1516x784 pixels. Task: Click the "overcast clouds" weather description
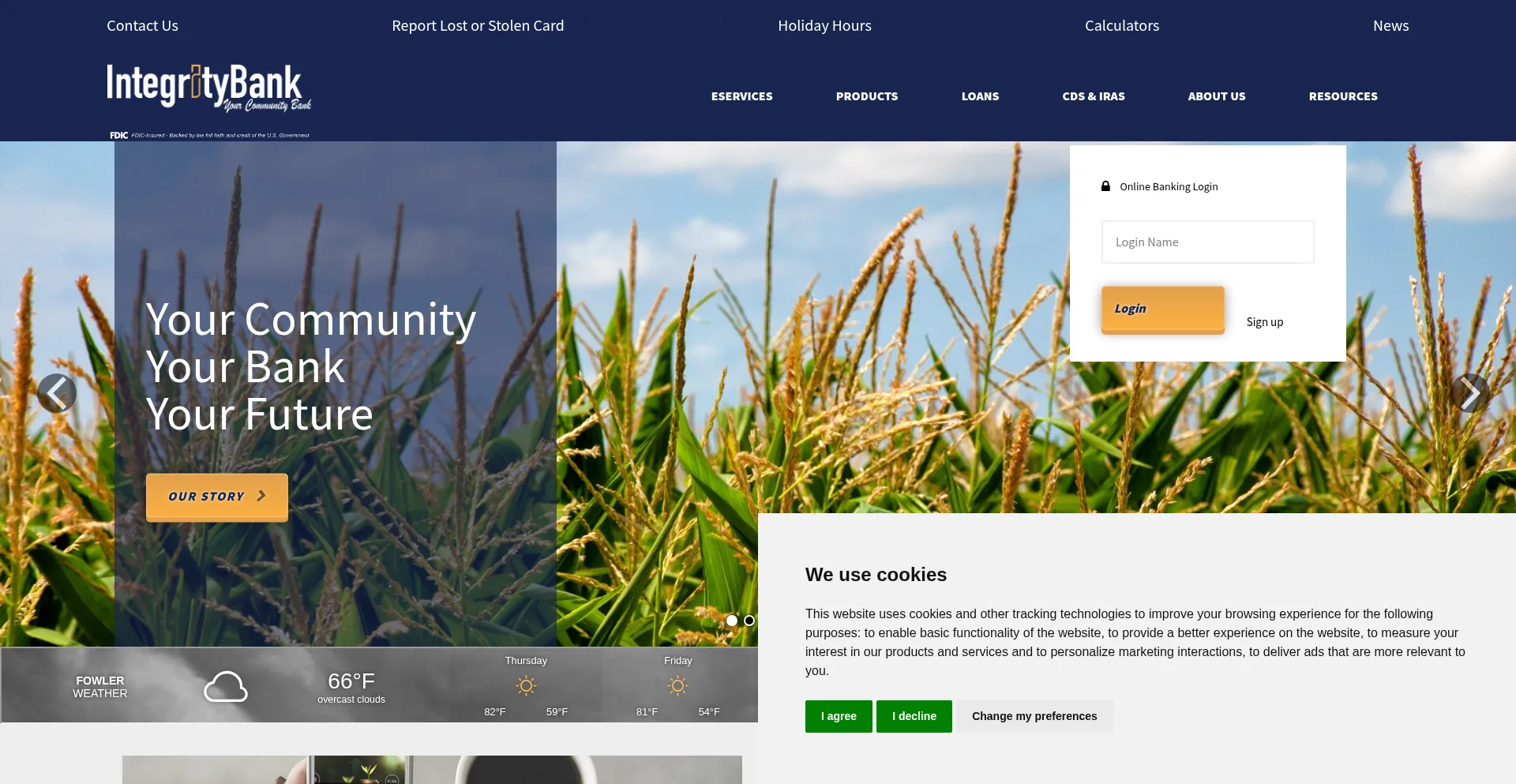point(351,700)
